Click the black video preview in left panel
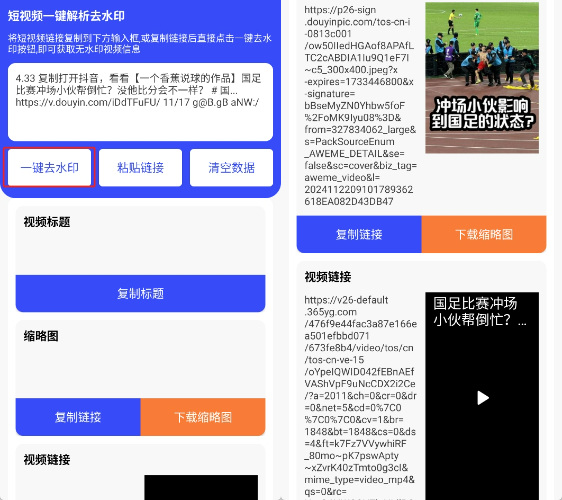This screenshot has width=562, height=500. coord(201,487)
